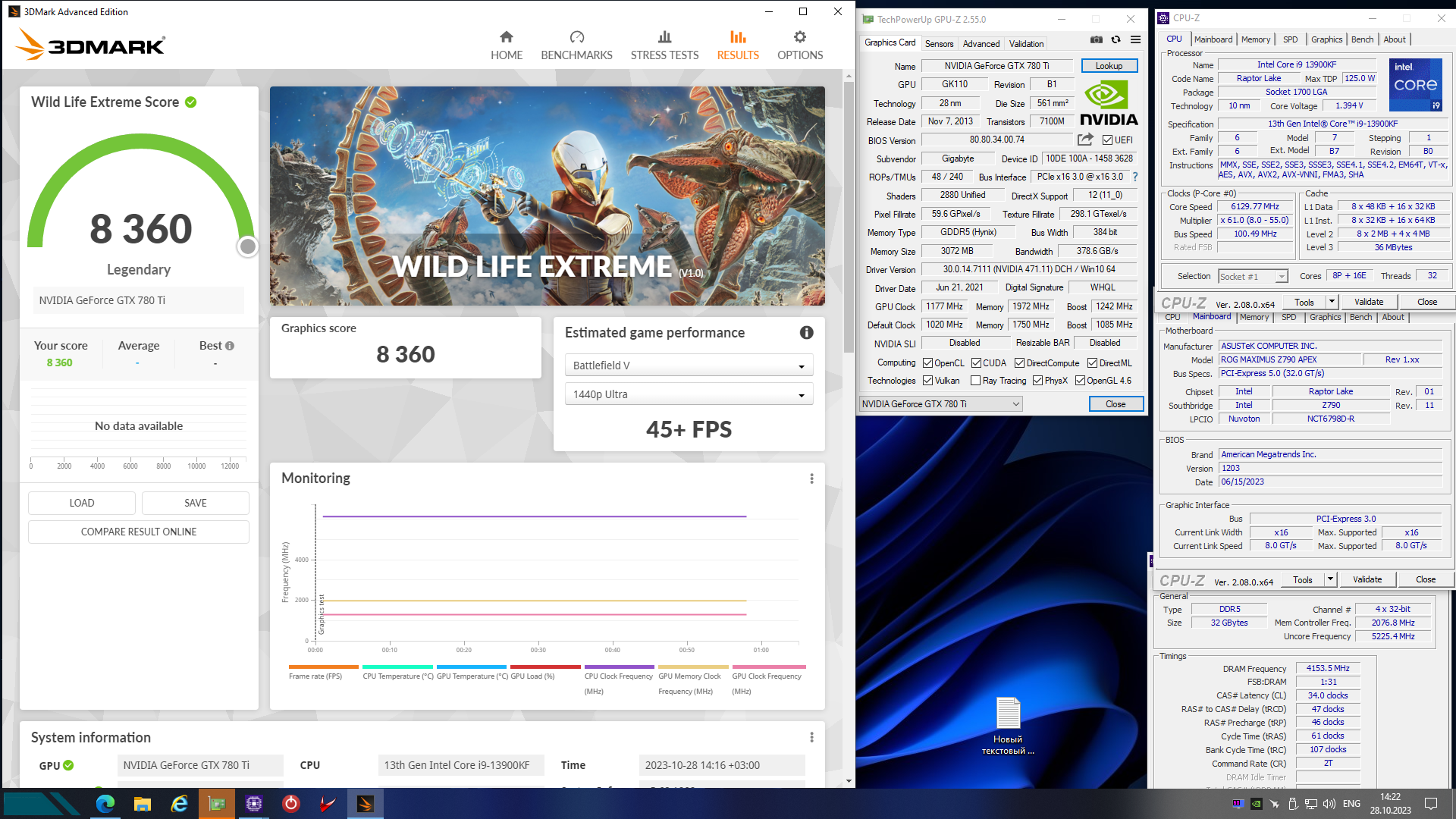Expand the 1440p Ultra resolution dropdown
The image size is (1456, 819).
[x=689, y=394]
